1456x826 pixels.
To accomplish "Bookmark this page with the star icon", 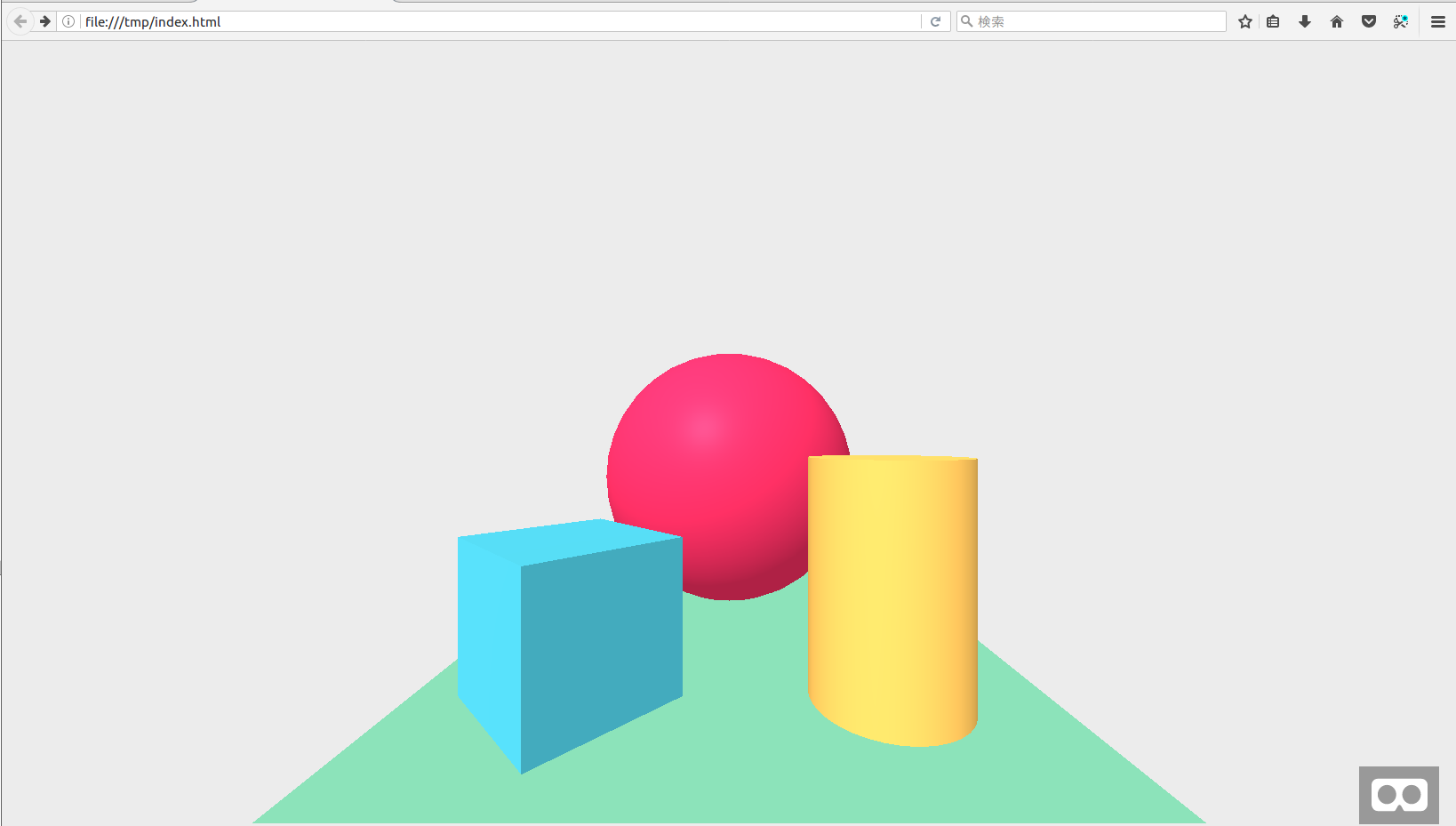I will pyautogui.click(x=1245, y=21).
